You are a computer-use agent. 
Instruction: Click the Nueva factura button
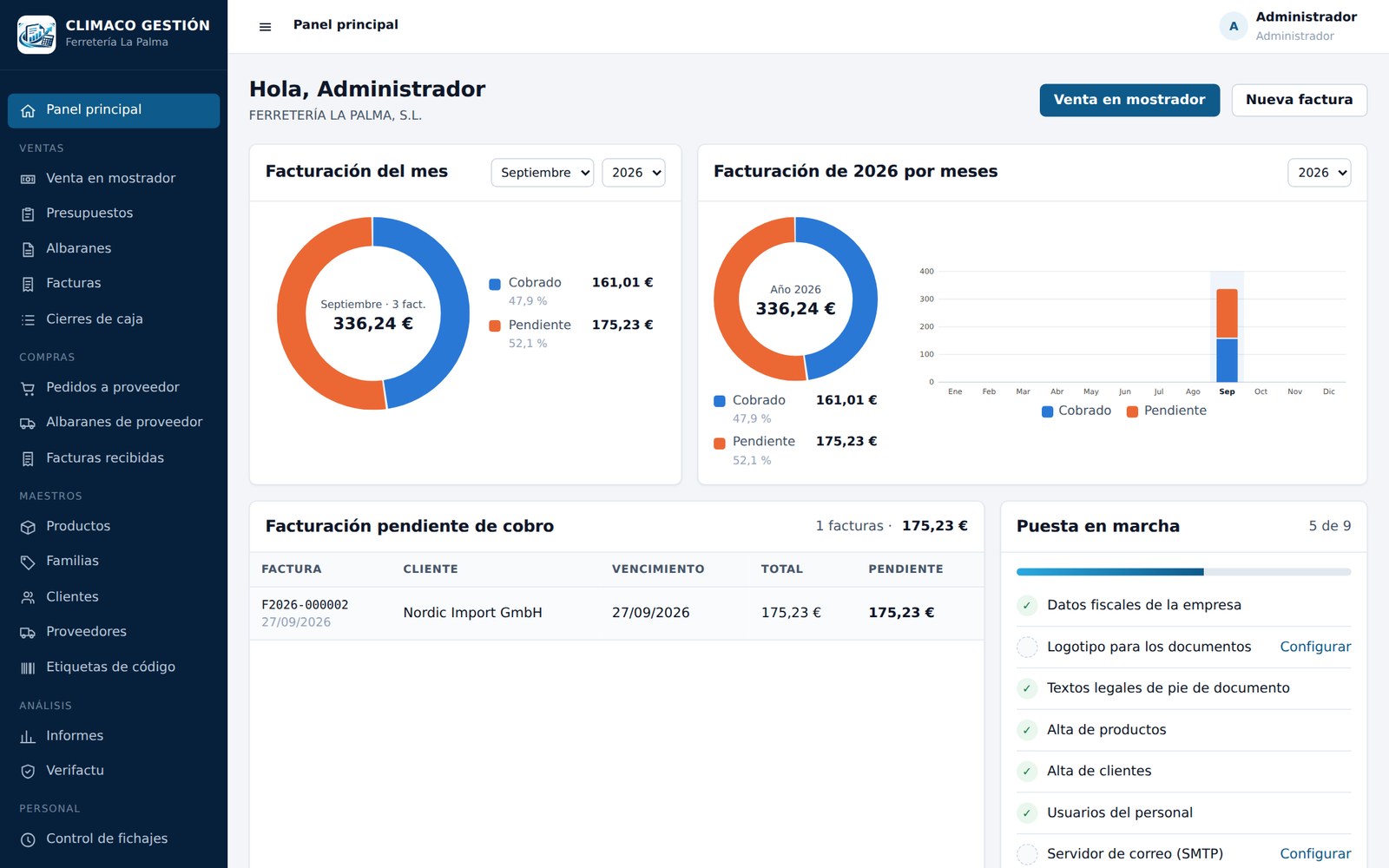coord(1299,100)
